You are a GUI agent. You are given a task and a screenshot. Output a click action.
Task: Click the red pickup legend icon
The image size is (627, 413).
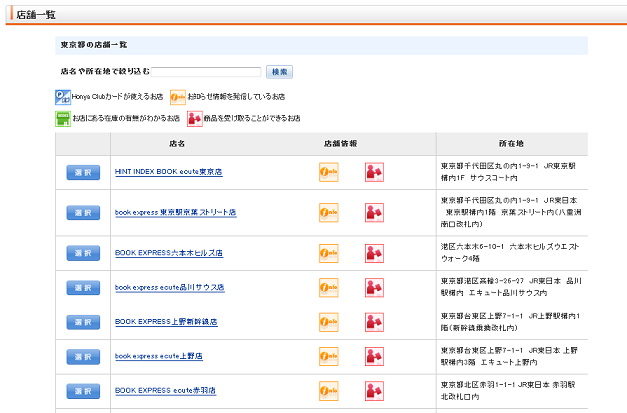[x=195, y=119]
